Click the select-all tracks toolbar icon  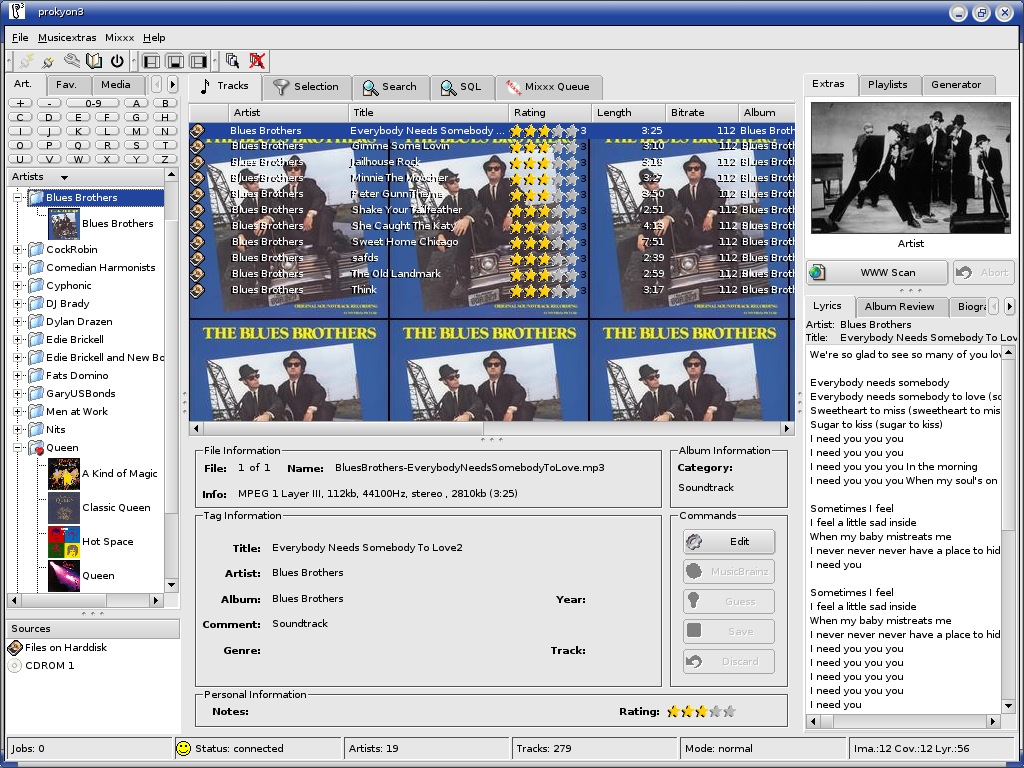232,61
